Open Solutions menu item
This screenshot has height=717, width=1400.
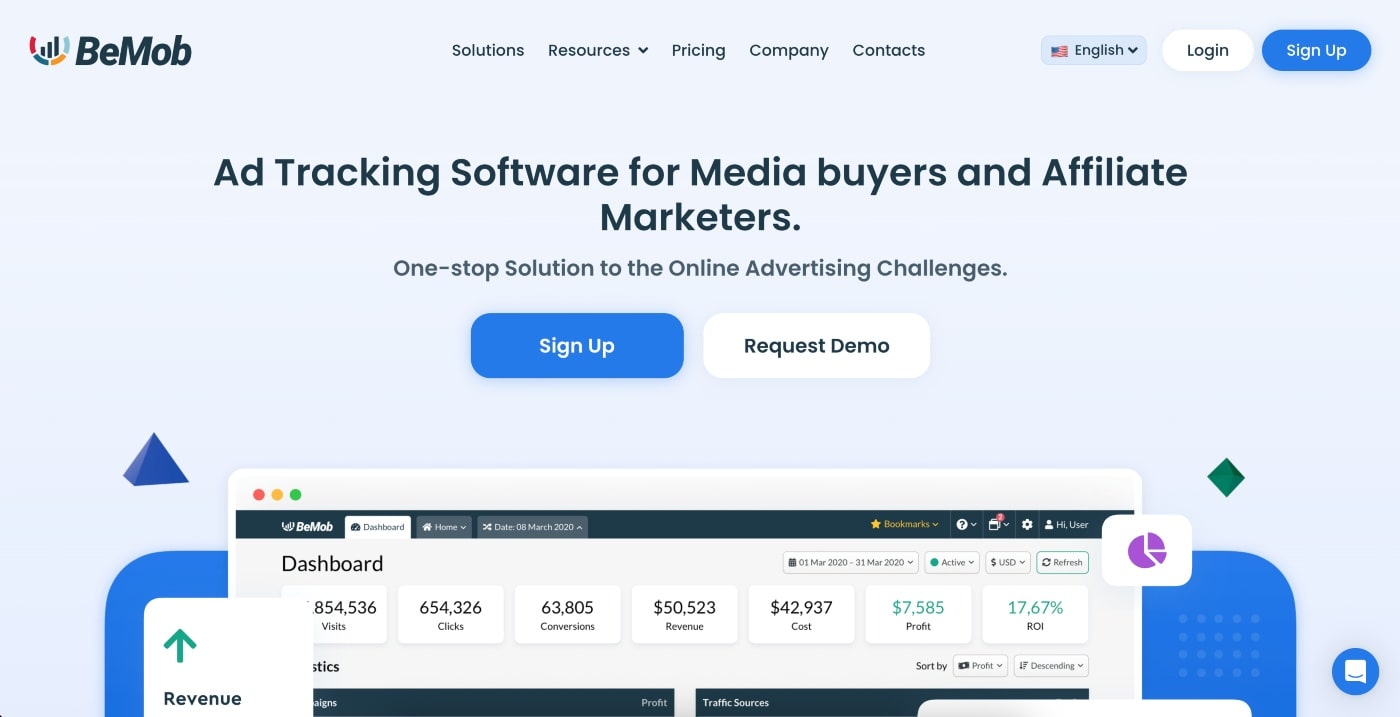point(488,50)
